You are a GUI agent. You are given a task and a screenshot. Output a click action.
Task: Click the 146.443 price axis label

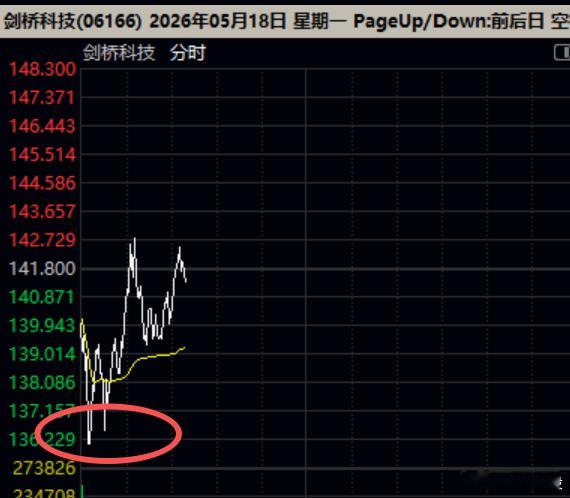[x=42, y=126]
